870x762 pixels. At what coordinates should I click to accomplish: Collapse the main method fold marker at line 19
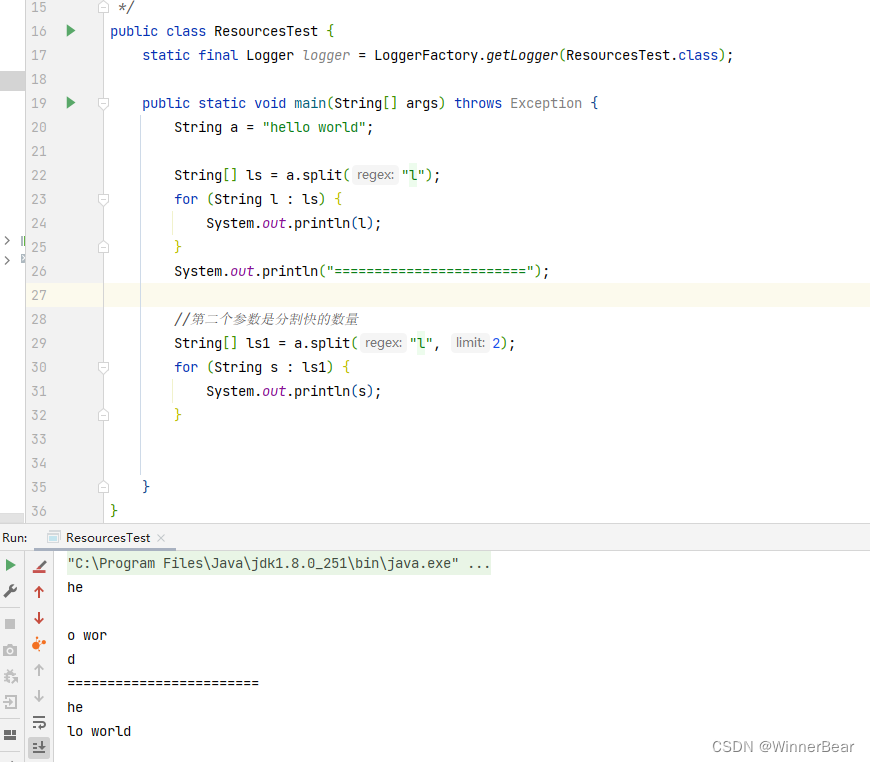[103, 103]
